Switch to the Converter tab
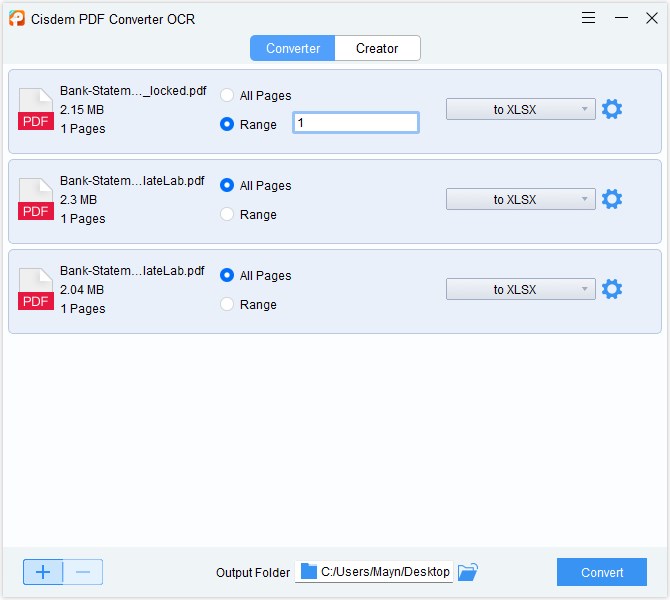Screen dimensions: 670x600 [x=293, y=48]
